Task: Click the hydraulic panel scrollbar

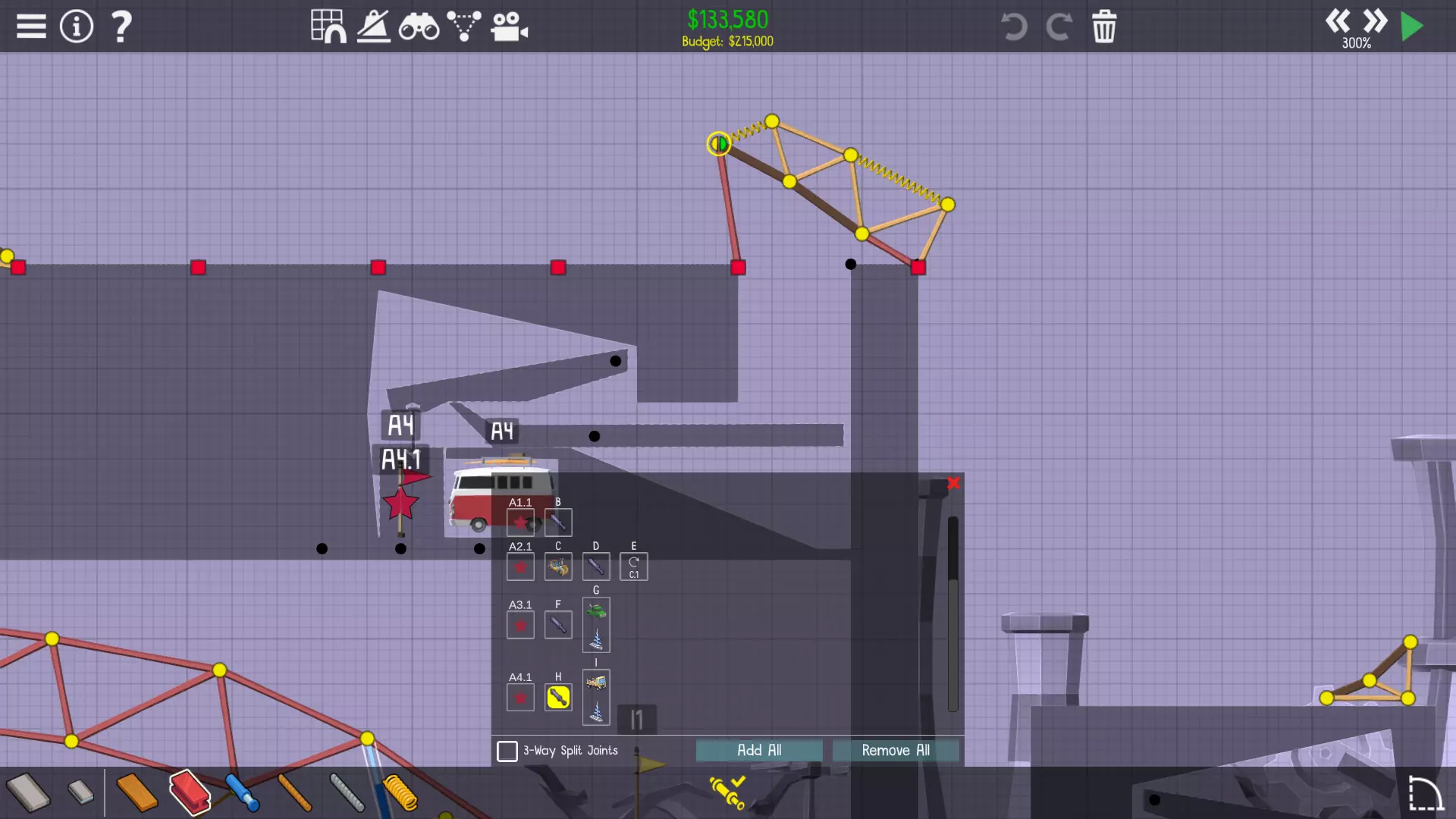Action: pos(952,614)
